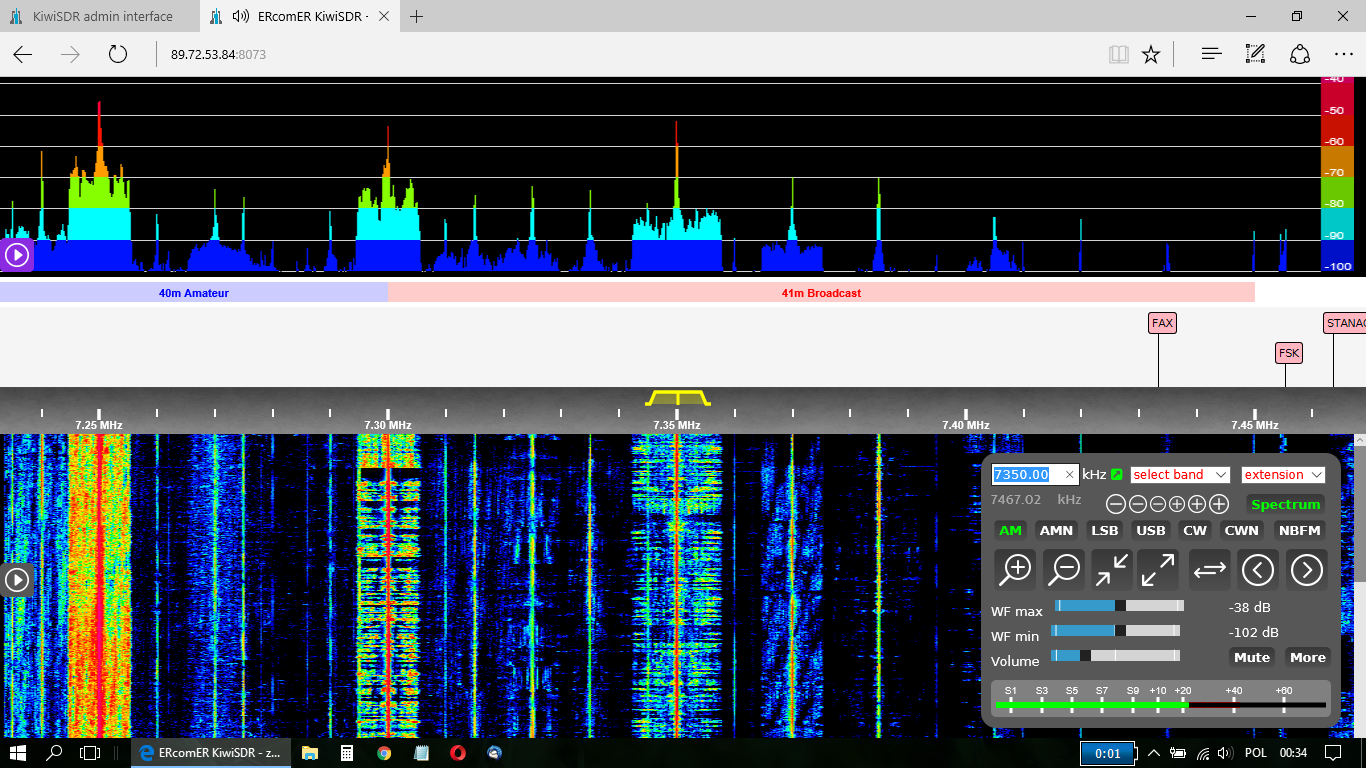Click the max zoom in arrows icon
Image resolution: width=1366 pixels, height=768 pixels.
1111,570
